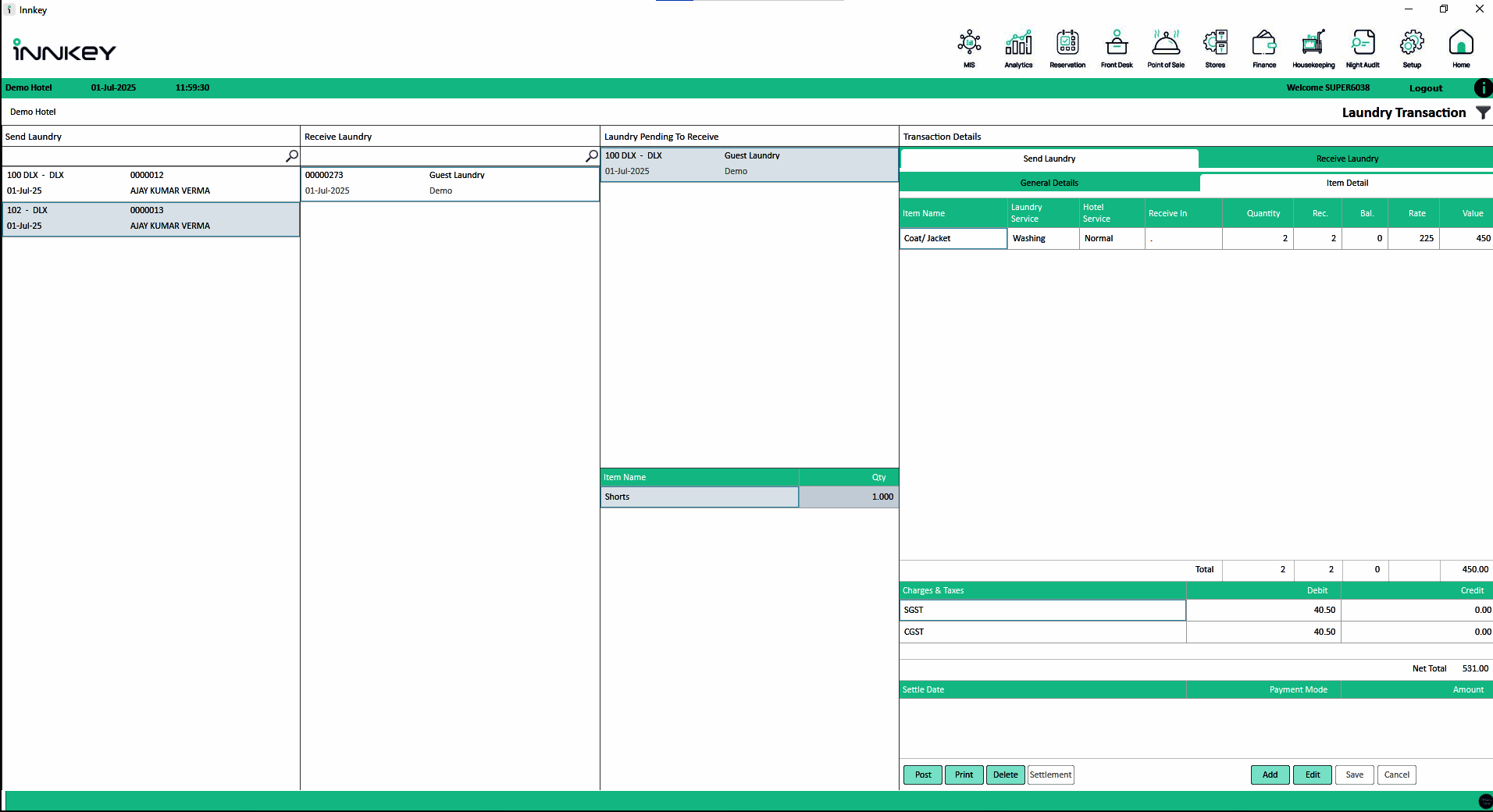The image size is (1493, 812).
Task: Focus the Send Laundry search field
Action: (144, 156)
